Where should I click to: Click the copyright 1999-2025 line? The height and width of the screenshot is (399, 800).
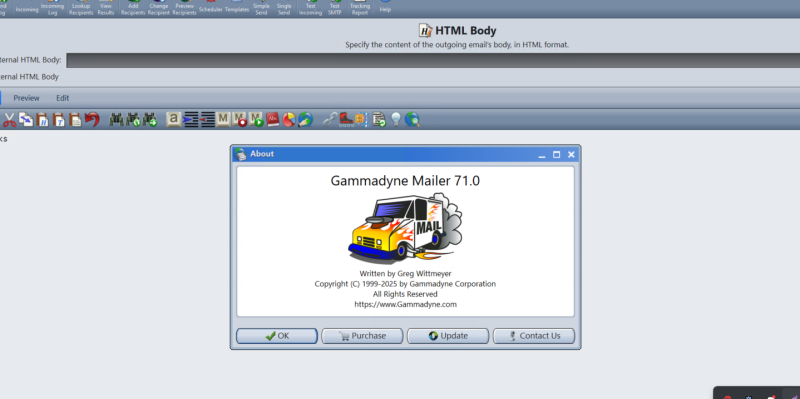click(405, 284)
